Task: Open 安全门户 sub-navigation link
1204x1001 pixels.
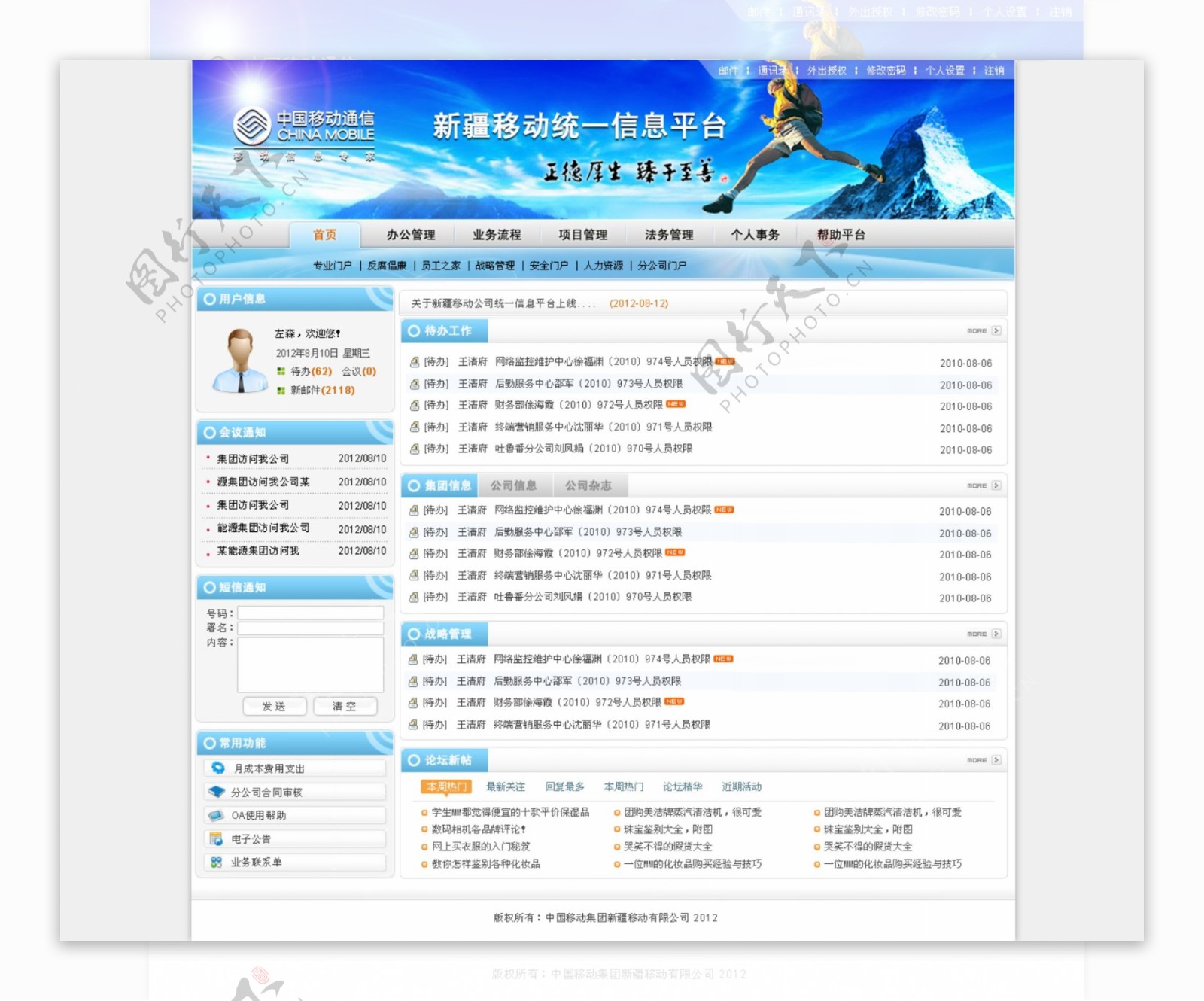Action: pyautogui.click(x=549, y=266)
